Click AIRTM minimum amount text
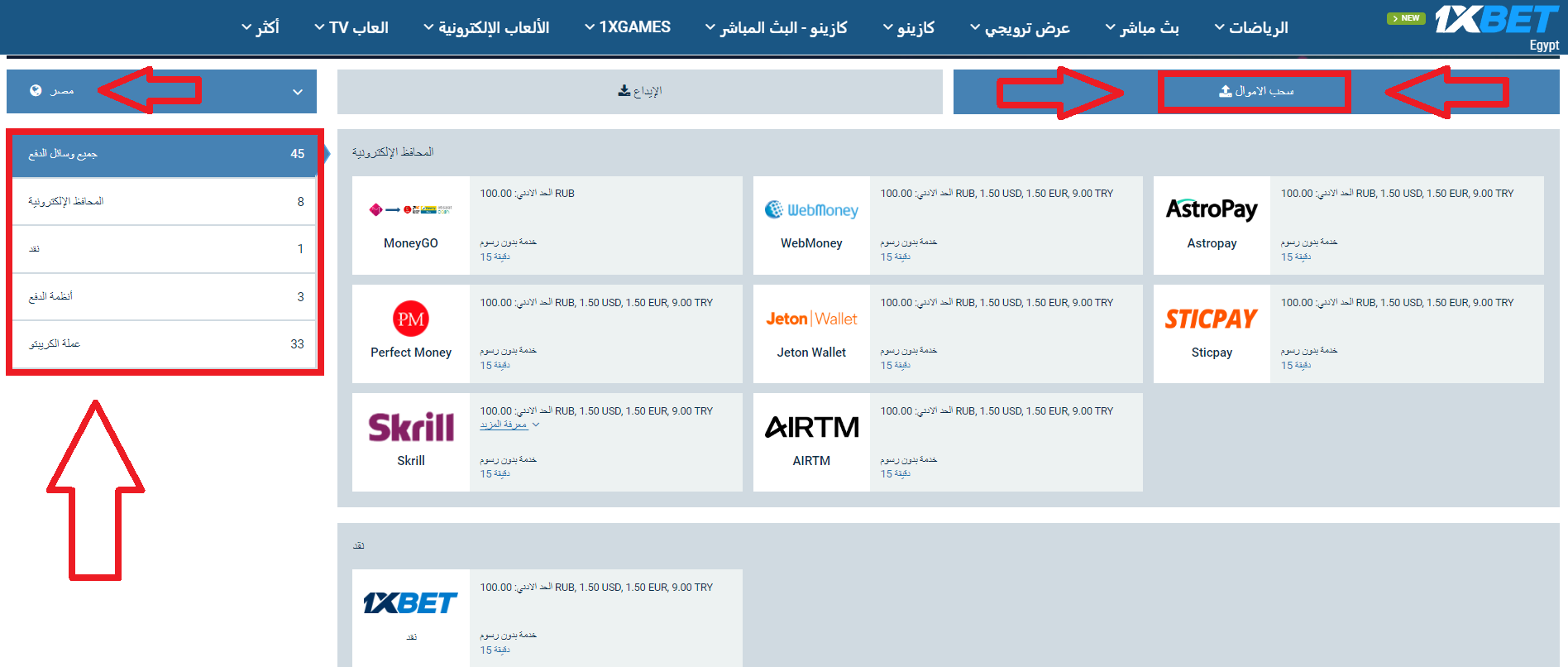The width and height of the screenshot is (1568, 667). (x=997, y=411)
